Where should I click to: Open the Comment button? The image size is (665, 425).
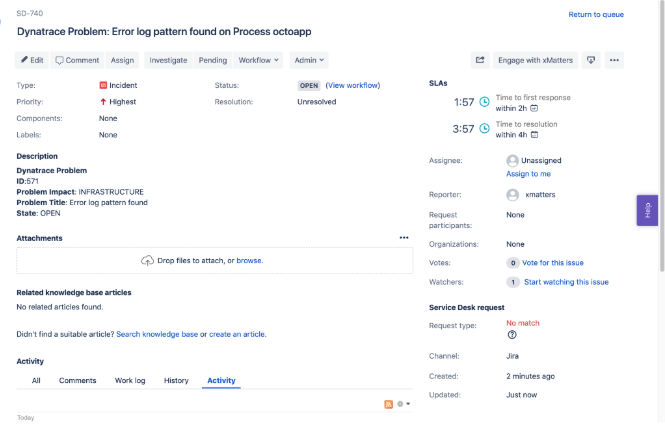pos(77,60)
